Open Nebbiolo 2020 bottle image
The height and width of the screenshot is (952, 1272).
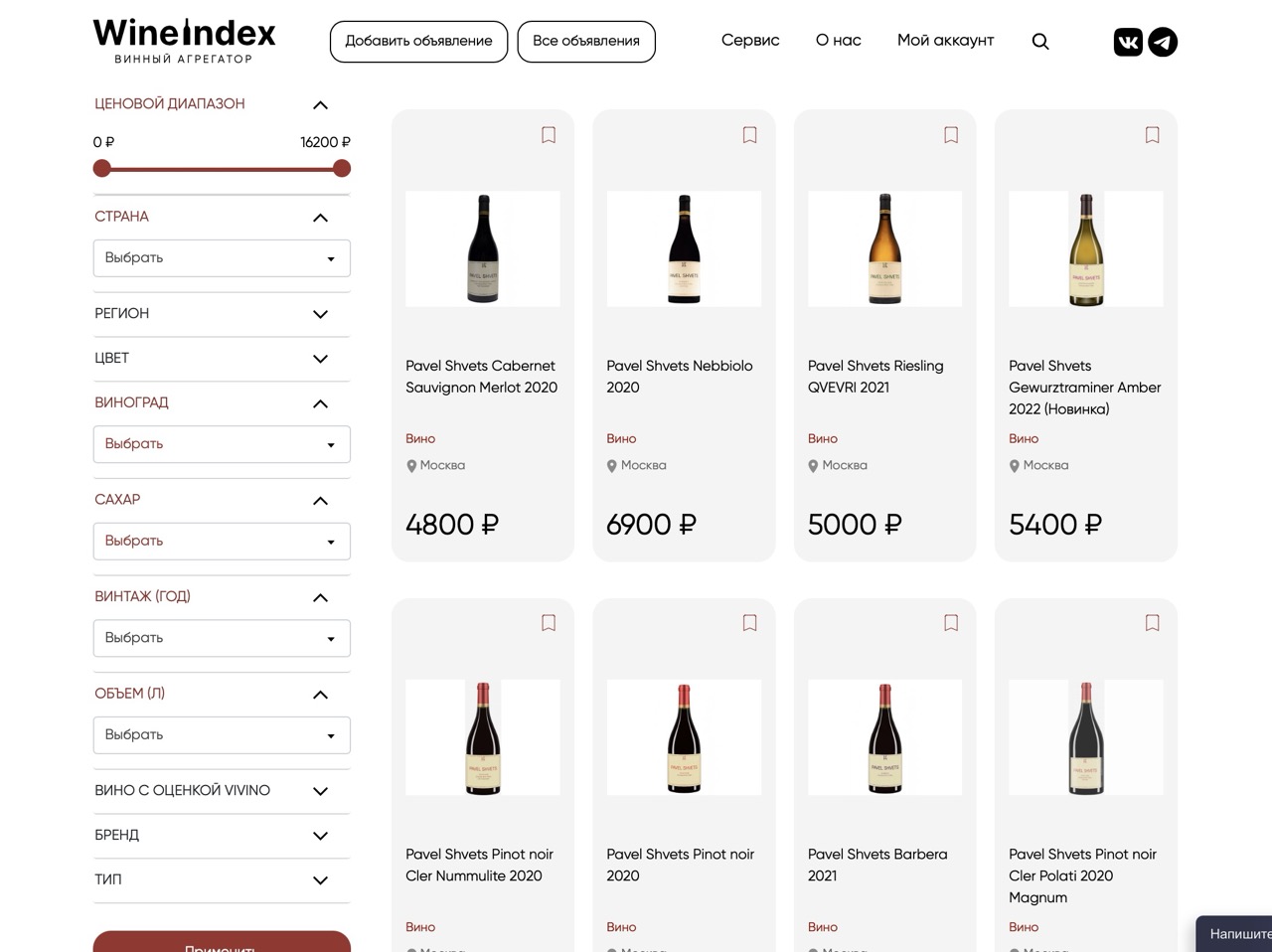[684, 249]
